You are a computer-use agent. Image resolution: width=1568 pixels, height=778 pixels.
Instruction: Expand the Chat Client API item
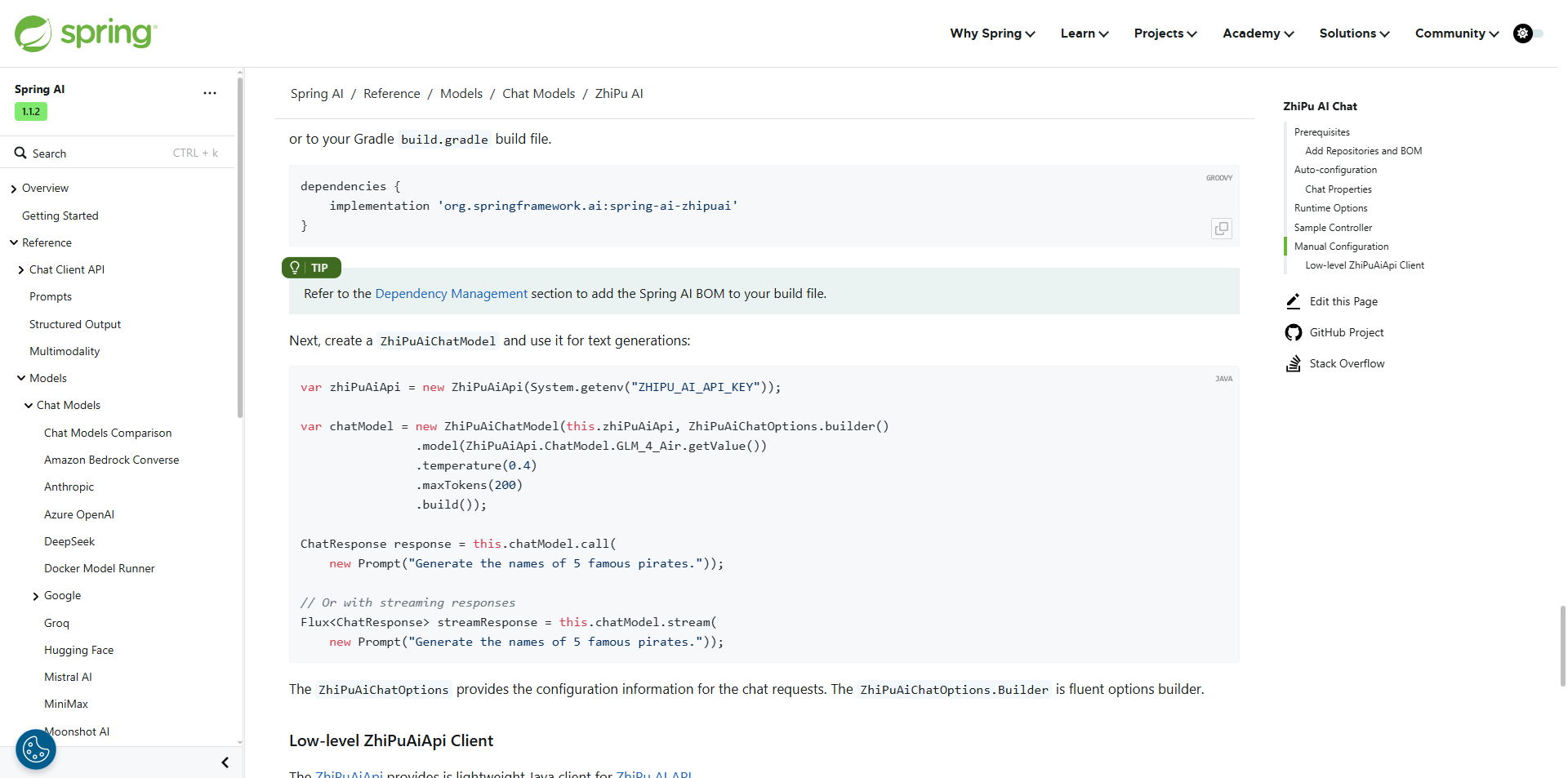click(21, 270)
